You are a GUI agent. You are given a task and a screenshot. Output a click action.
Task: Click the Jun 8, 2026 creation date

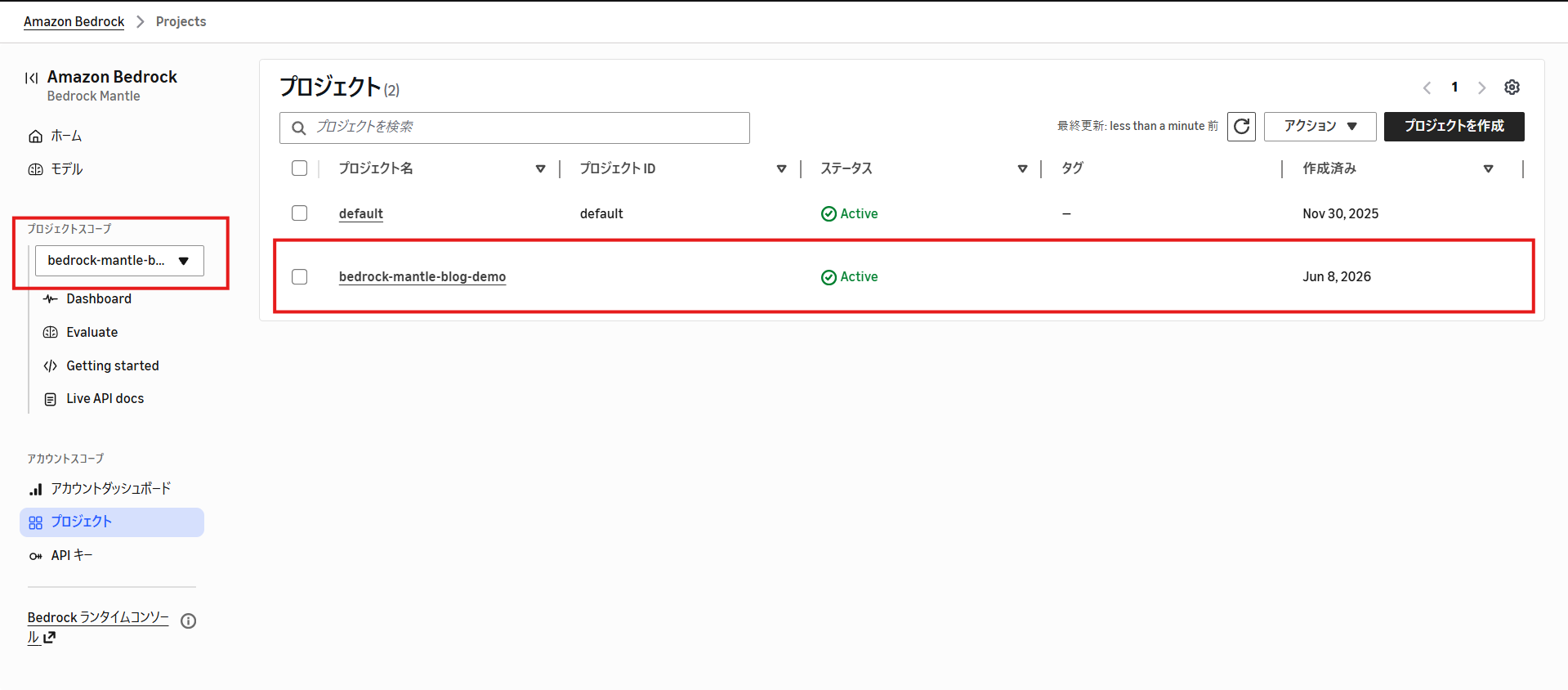(x=1337, y=277)
